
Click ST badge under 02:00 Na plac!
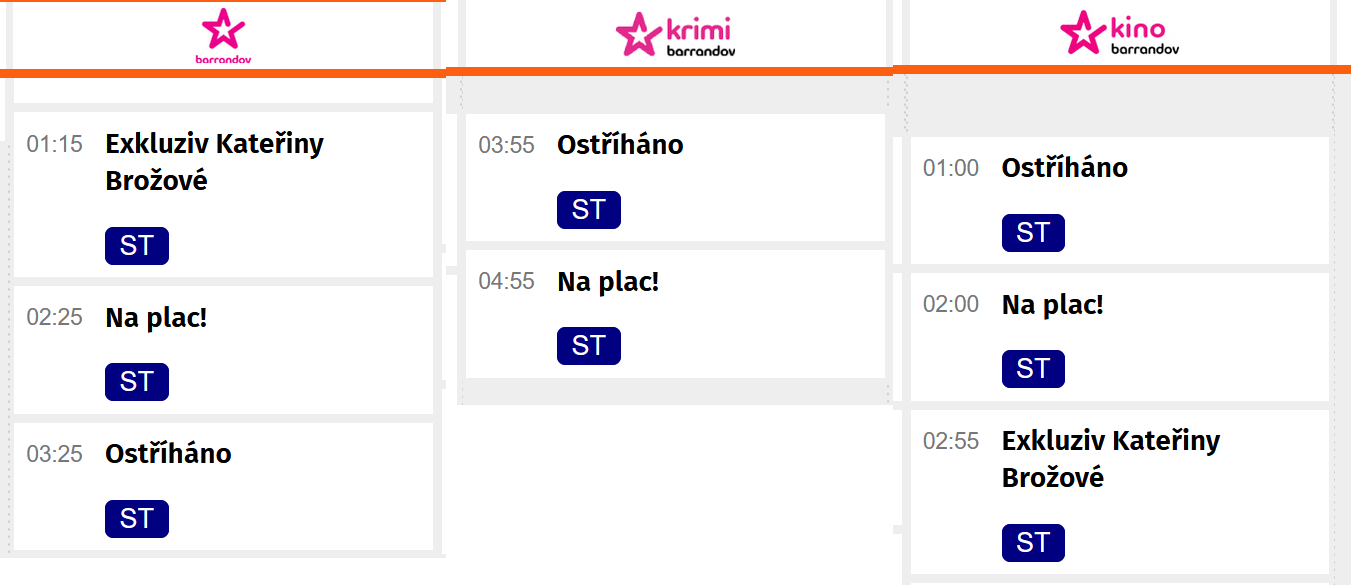click(x=1033, y=369)
